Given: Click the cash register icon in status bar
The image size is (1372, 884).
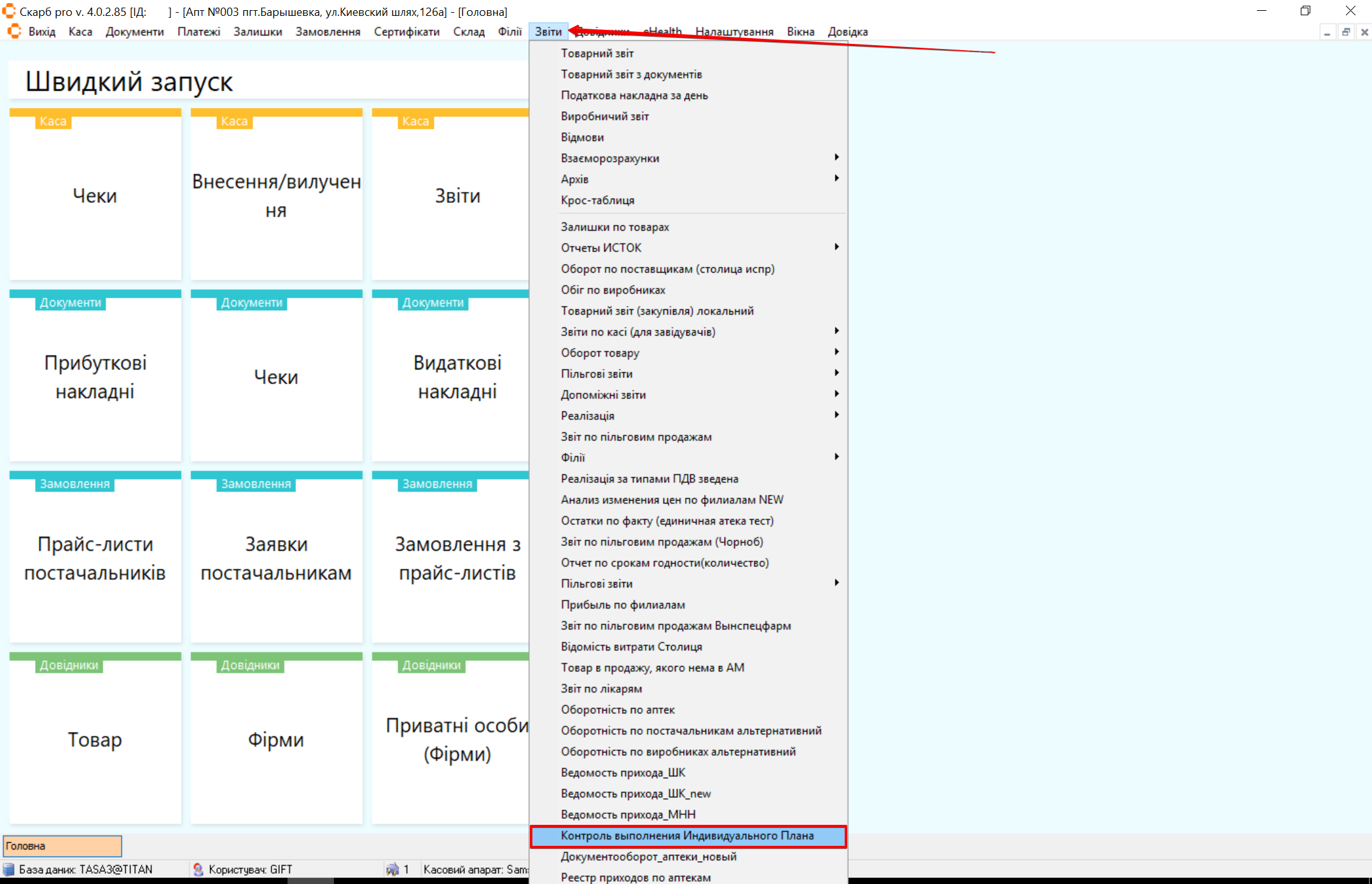Looking at the screenshot, I should coord(392,869).
